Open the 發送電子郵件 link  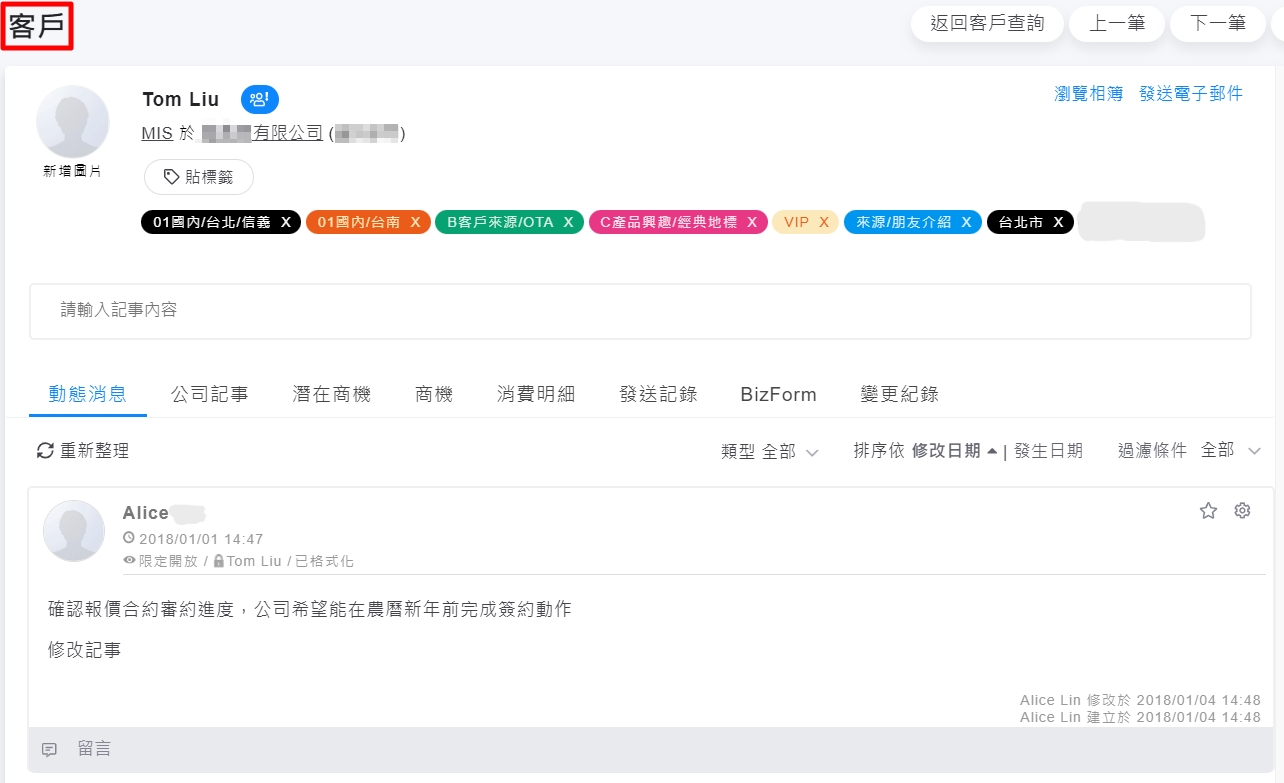click(1190, 94)
